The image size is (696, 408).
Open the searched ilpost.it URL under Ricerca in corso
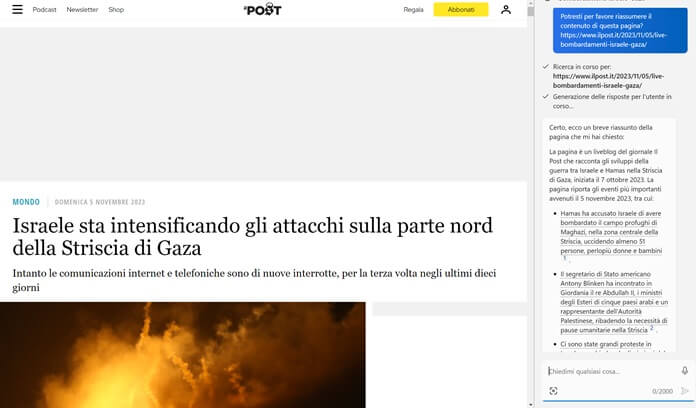[609, 81]
